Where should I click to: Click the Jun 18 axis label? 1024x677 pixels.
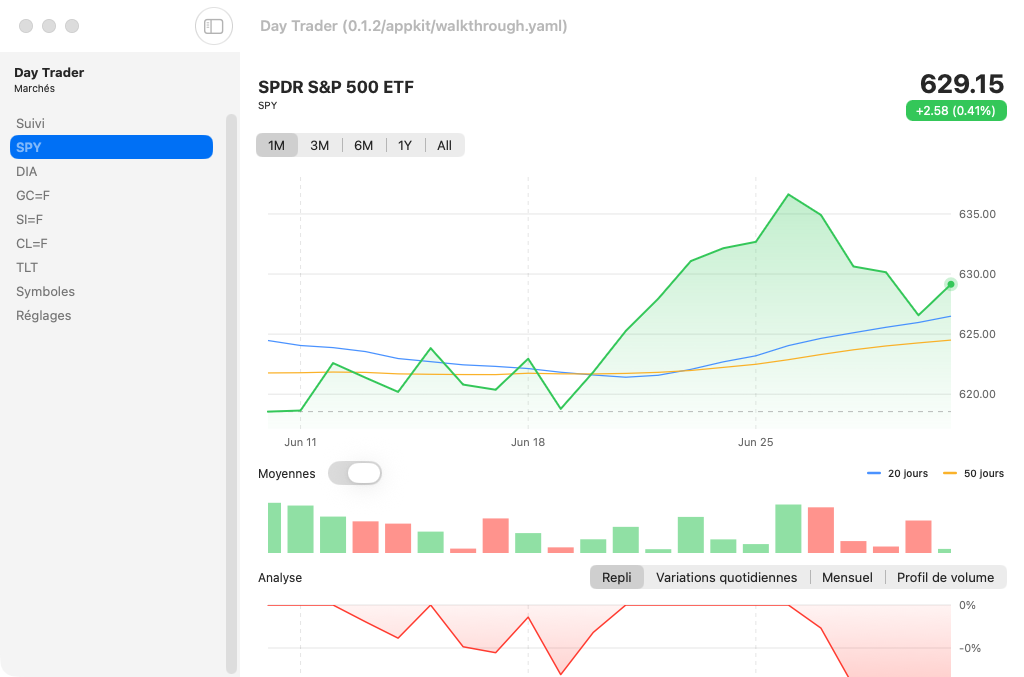(528, 442)
